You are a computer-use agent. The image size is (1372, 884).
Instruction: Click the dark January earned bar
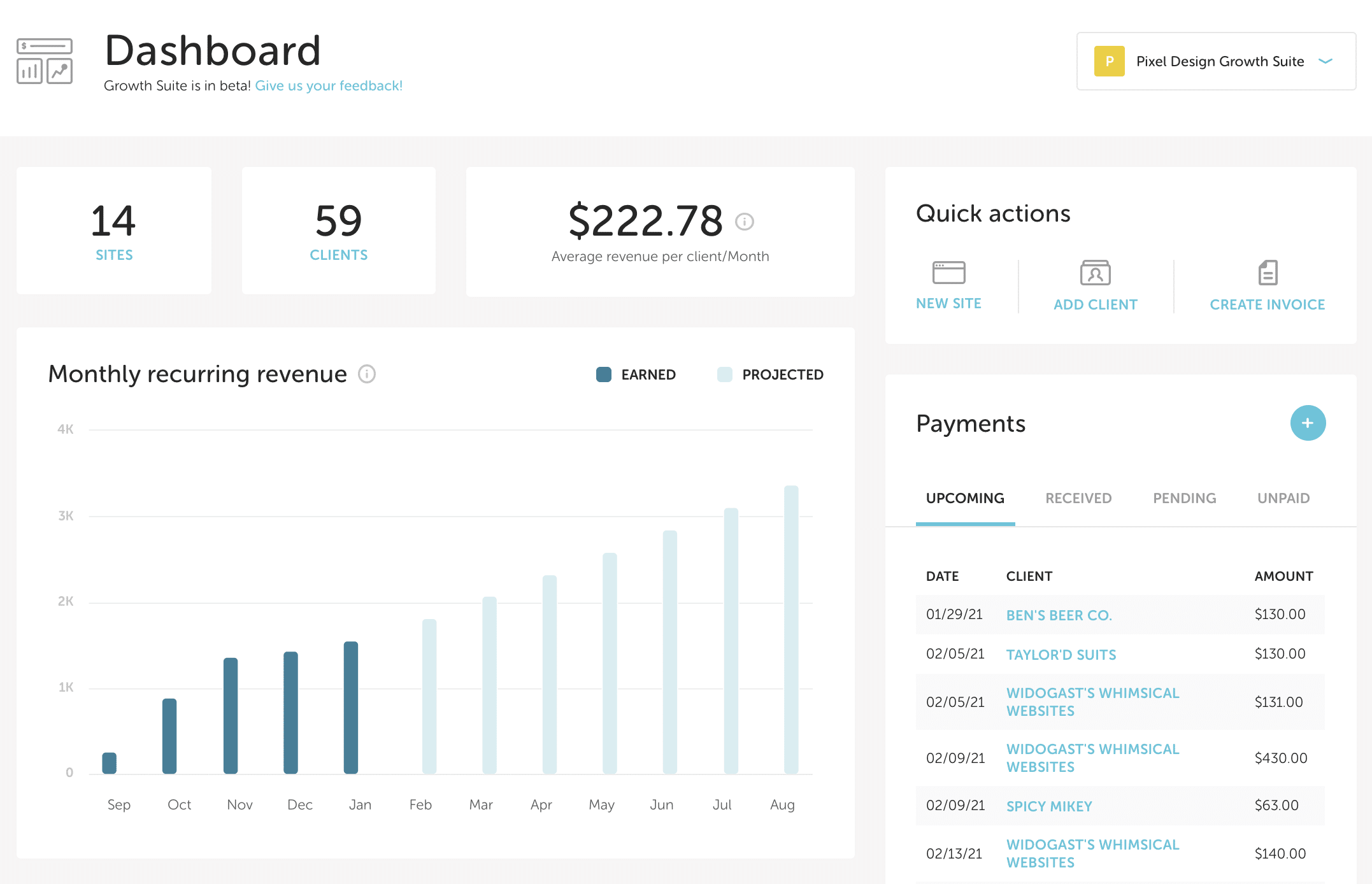(351, 707)
